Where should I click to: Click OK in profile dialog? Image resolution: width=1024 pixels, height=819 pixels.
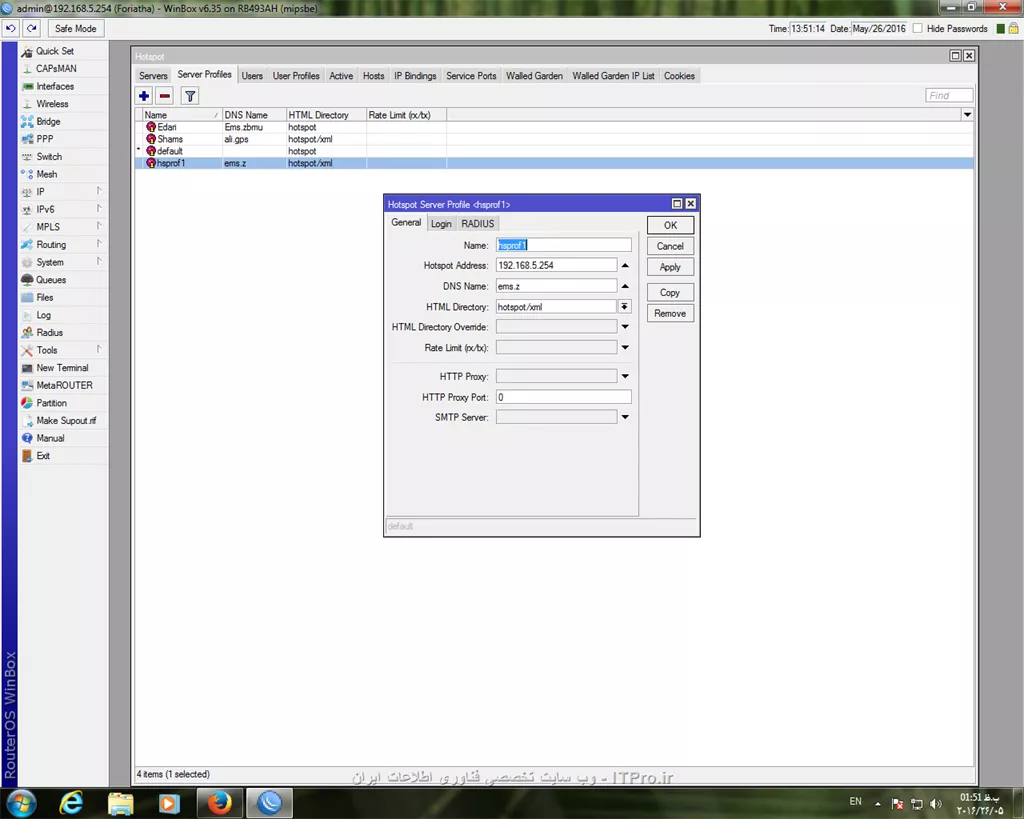(670, 225)
